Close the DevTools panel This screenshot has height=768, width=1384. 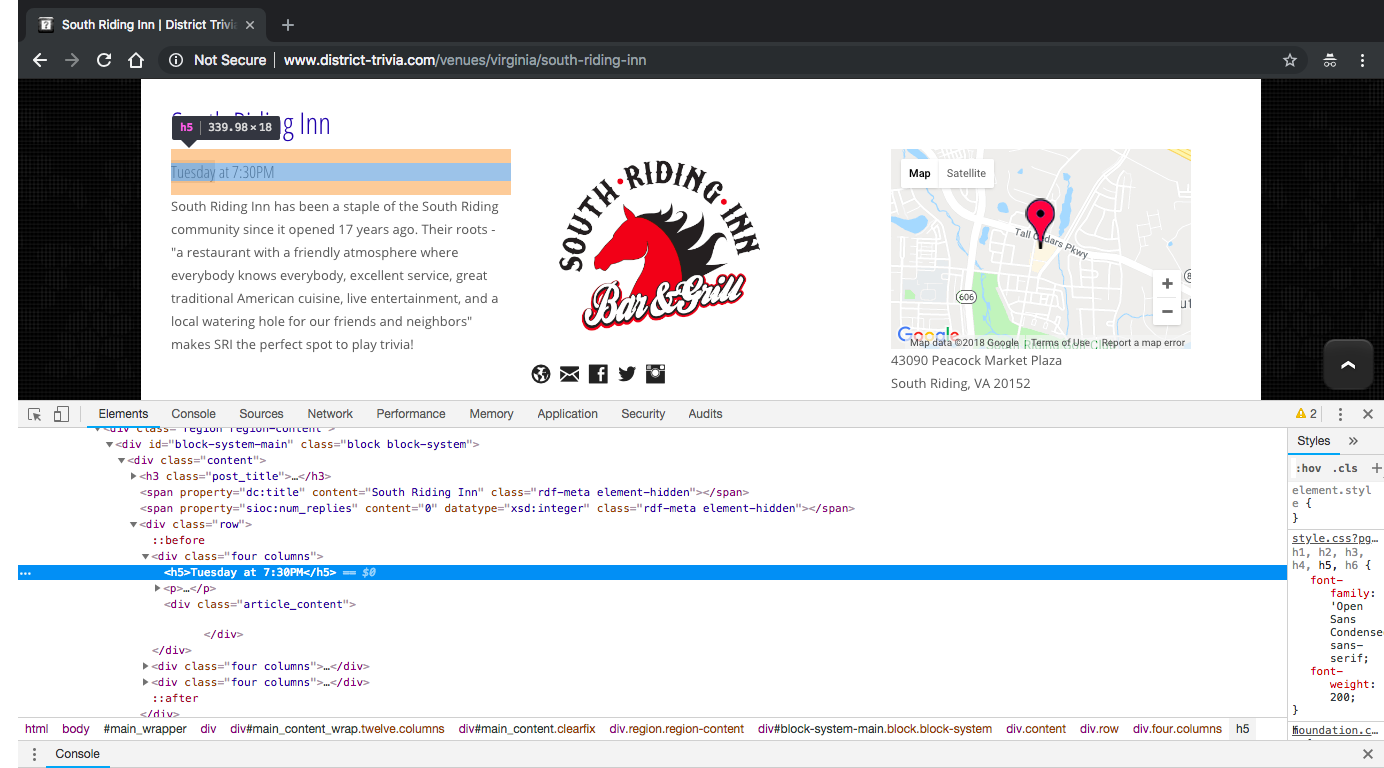click(1368, 414)
